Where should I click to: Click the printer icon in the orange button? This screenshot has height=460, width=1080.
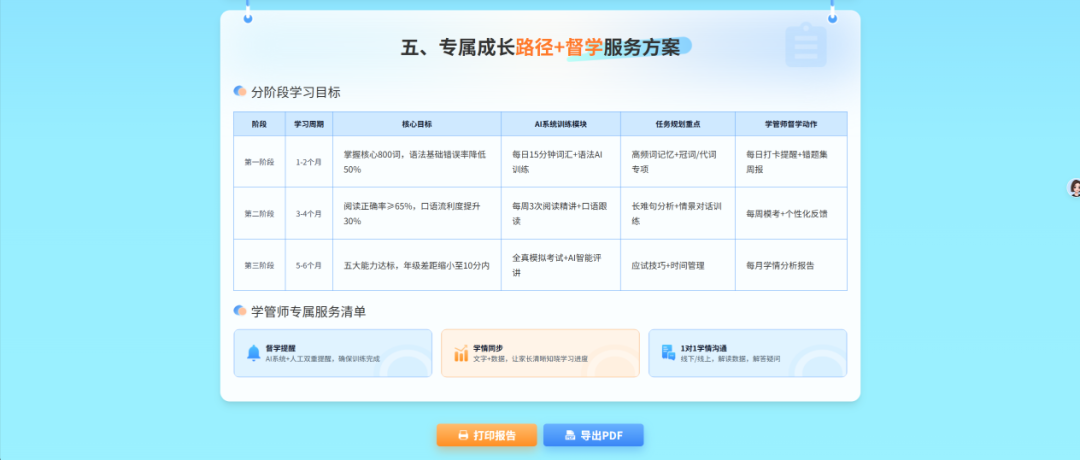(463, 435)
